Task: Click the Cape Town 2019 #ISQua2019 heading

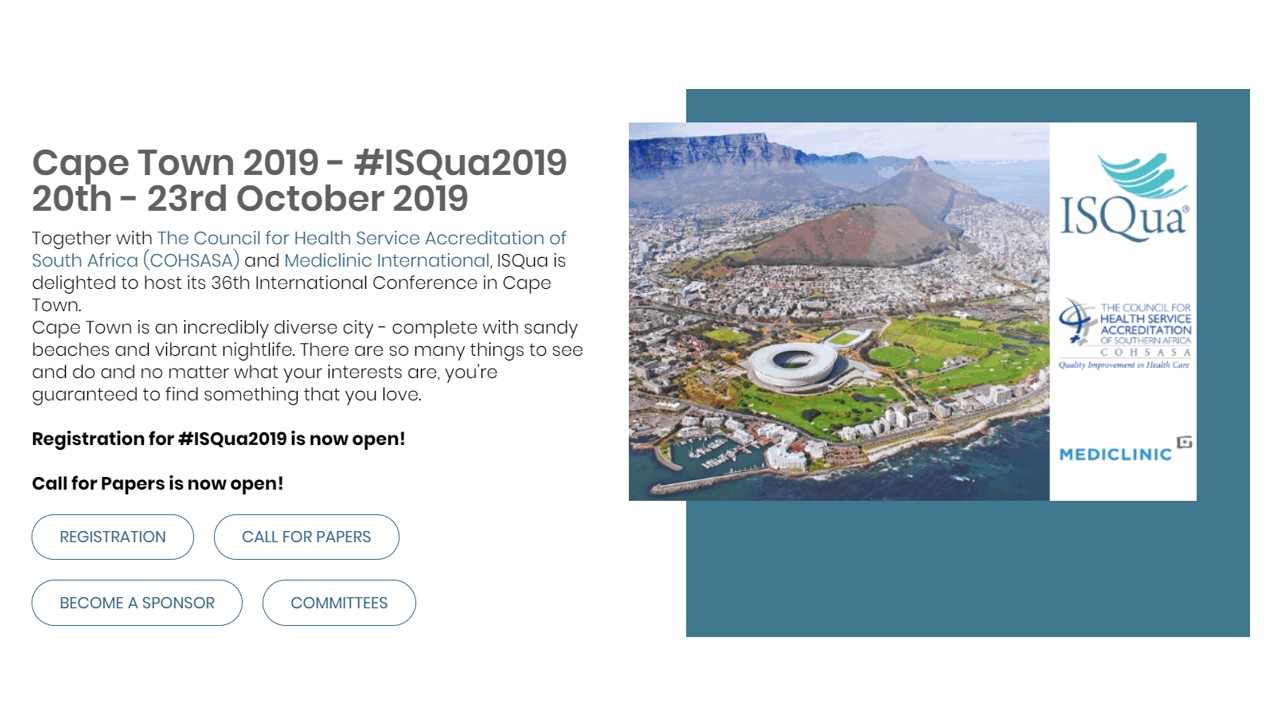Action: click(300, 162)
